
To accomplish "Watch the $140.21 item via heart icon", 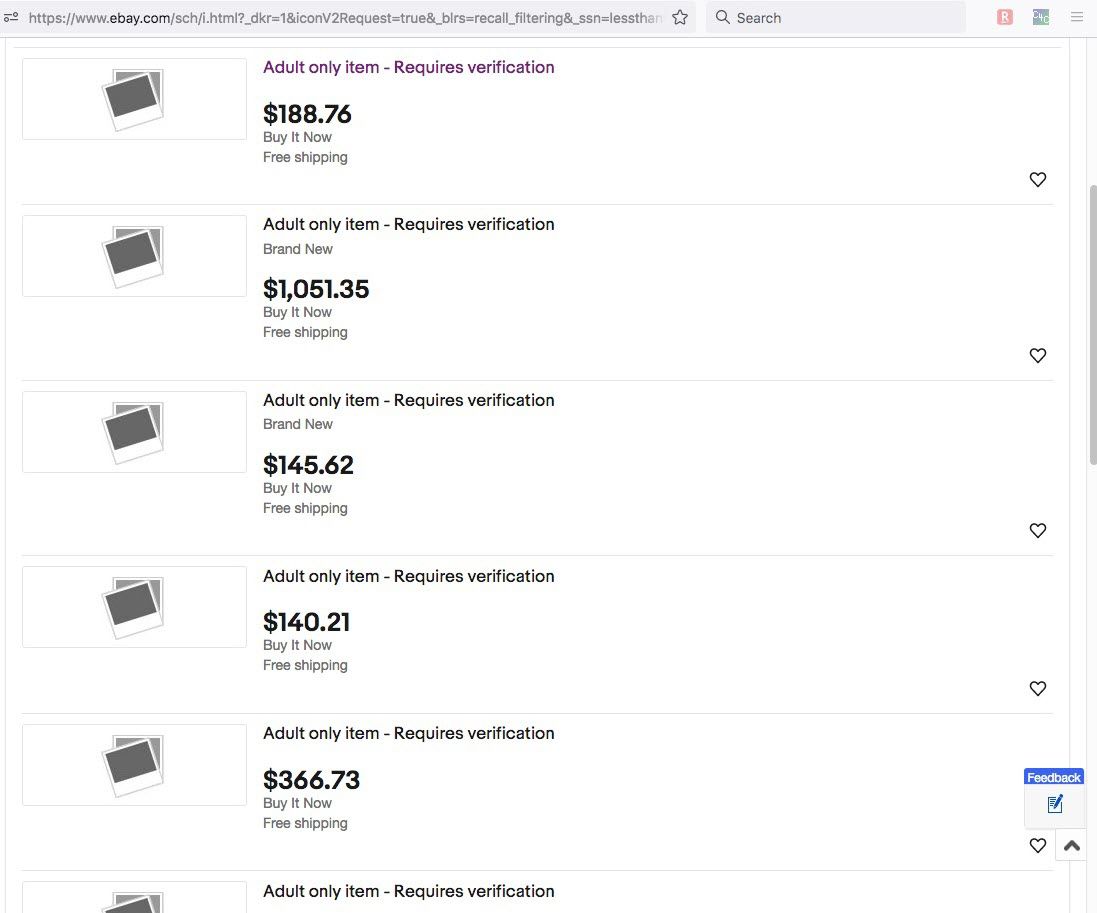I will 1038,688.
